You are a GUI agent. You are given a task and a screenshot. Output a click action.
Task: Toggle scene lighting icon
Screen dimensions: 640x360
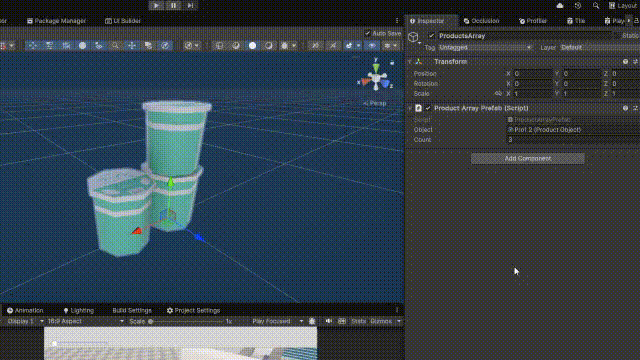pyautogui.click(x=236, y=46)
